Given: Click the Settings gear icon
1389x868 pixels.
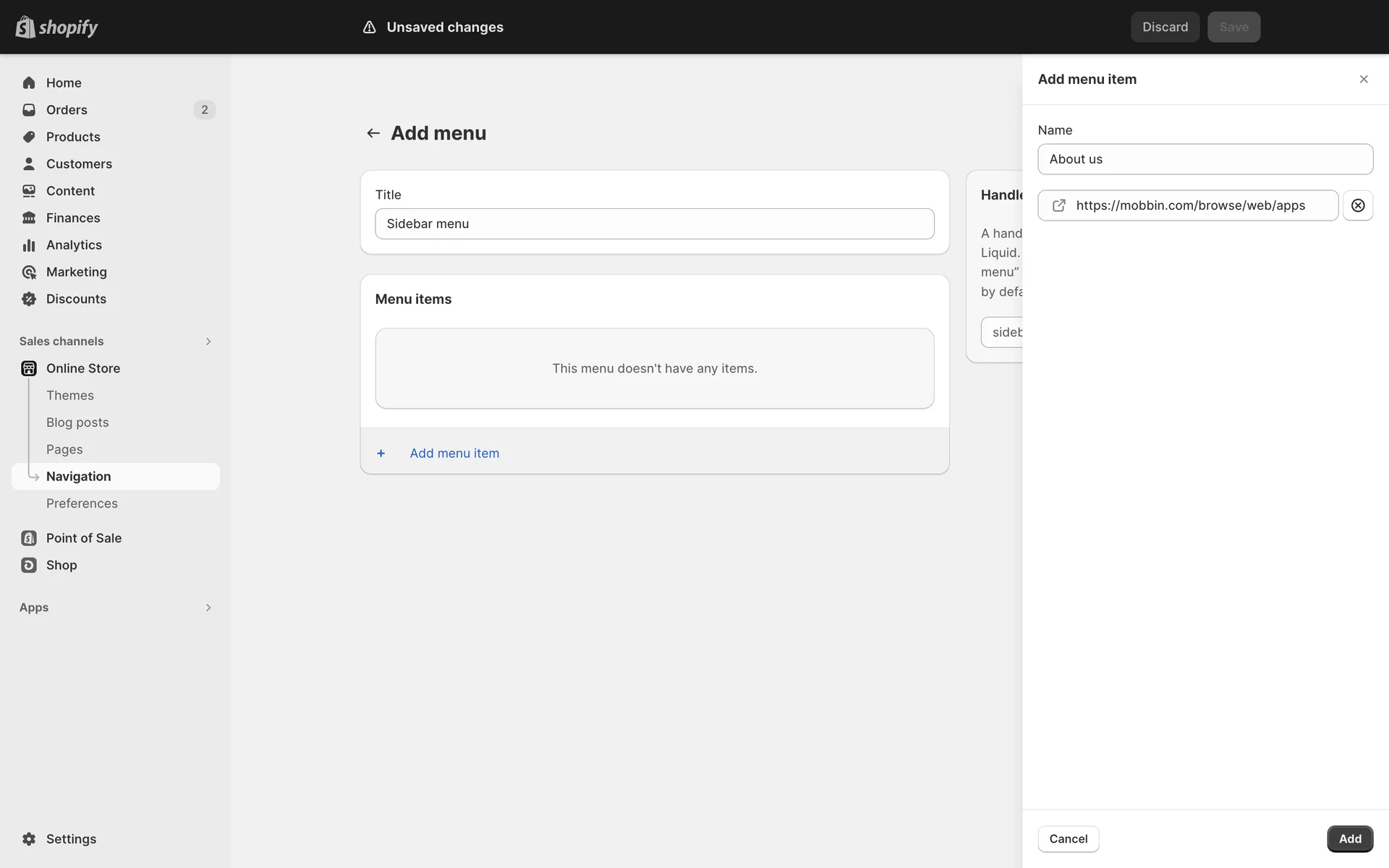Looking at the screenshot, I should tap(29, 839).
